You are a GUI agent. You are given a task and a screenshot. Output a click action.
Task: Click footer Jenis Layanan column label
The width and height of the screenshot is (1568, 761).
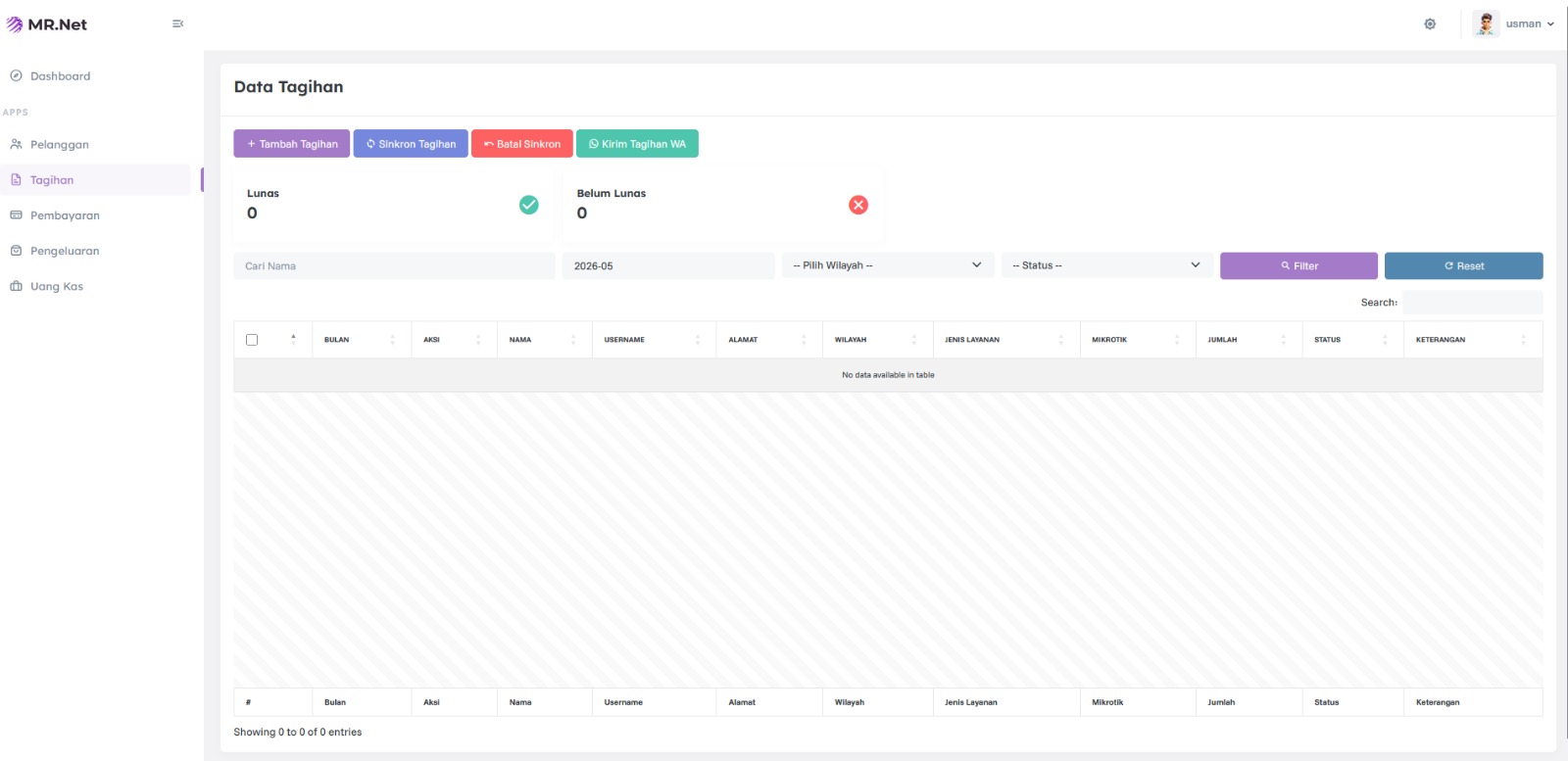point(971,702)
